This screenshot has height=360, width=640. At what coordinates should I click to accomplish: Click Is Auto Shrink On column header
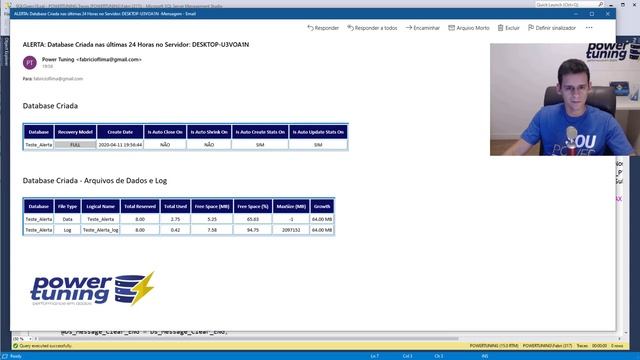[209, 132]
